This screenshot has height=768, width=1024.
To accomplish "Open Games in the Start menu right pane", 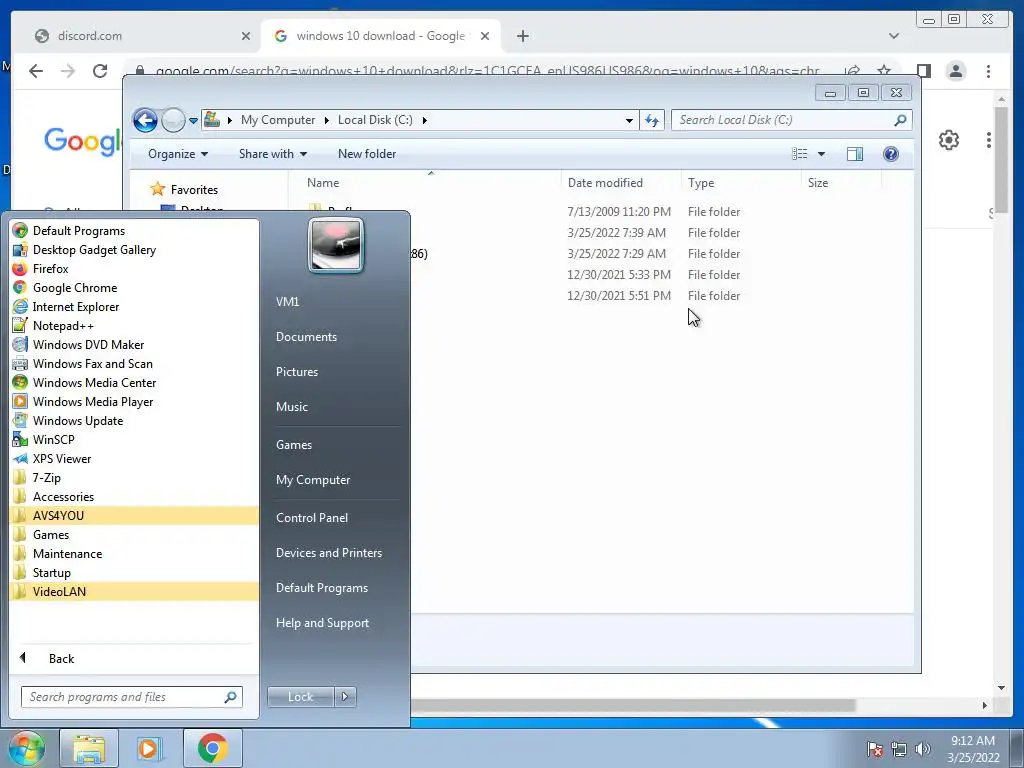I will pyautogui.click(x=294, y=445).
